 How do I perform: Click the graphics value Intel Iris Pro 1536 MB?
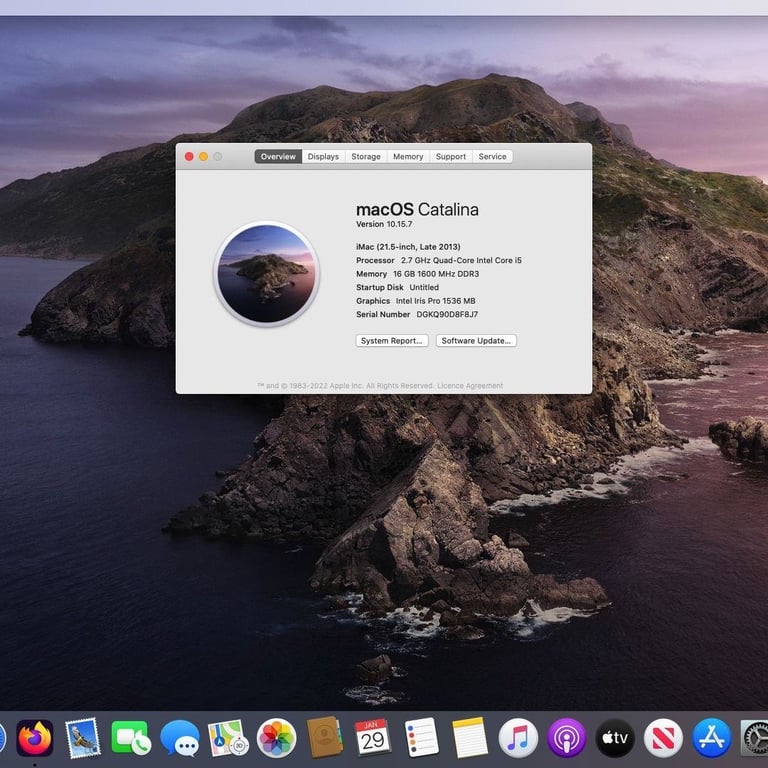(435, 301)
